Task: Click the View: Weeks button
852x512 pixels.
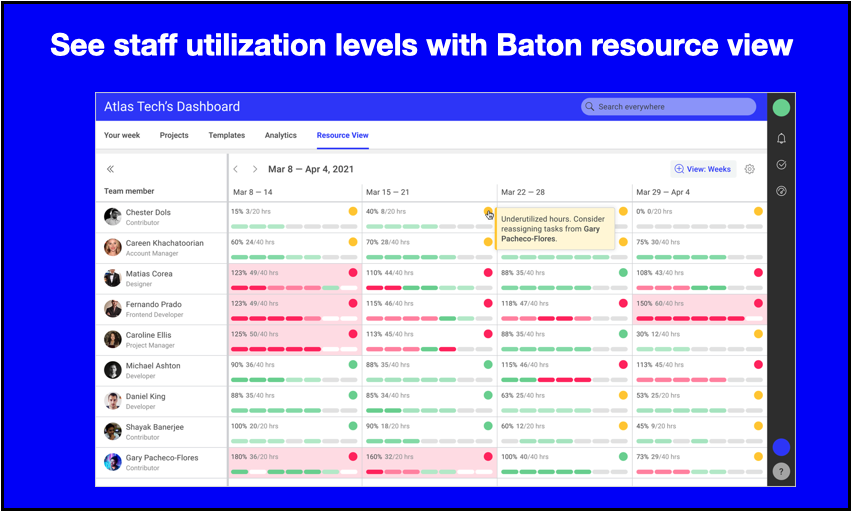Action: point(703,169)
